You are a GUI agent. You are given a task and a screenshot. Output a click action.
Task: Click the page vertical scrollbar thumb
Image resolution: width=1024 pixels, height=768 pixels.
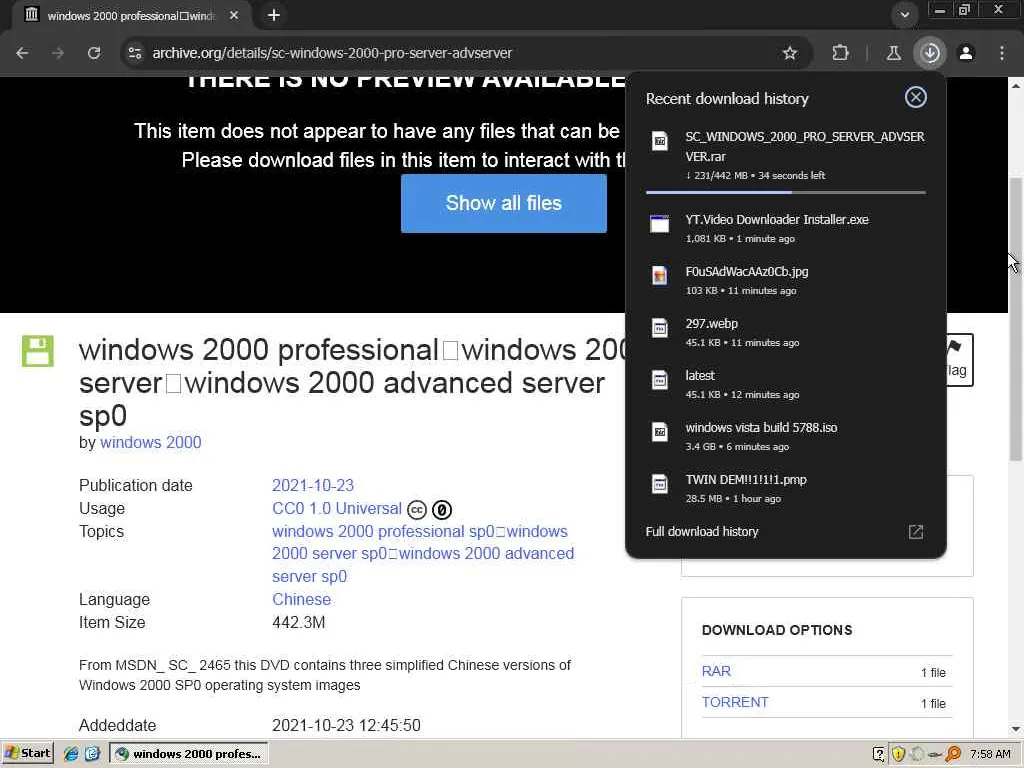pyautogui.click(x=1016, y=319)
